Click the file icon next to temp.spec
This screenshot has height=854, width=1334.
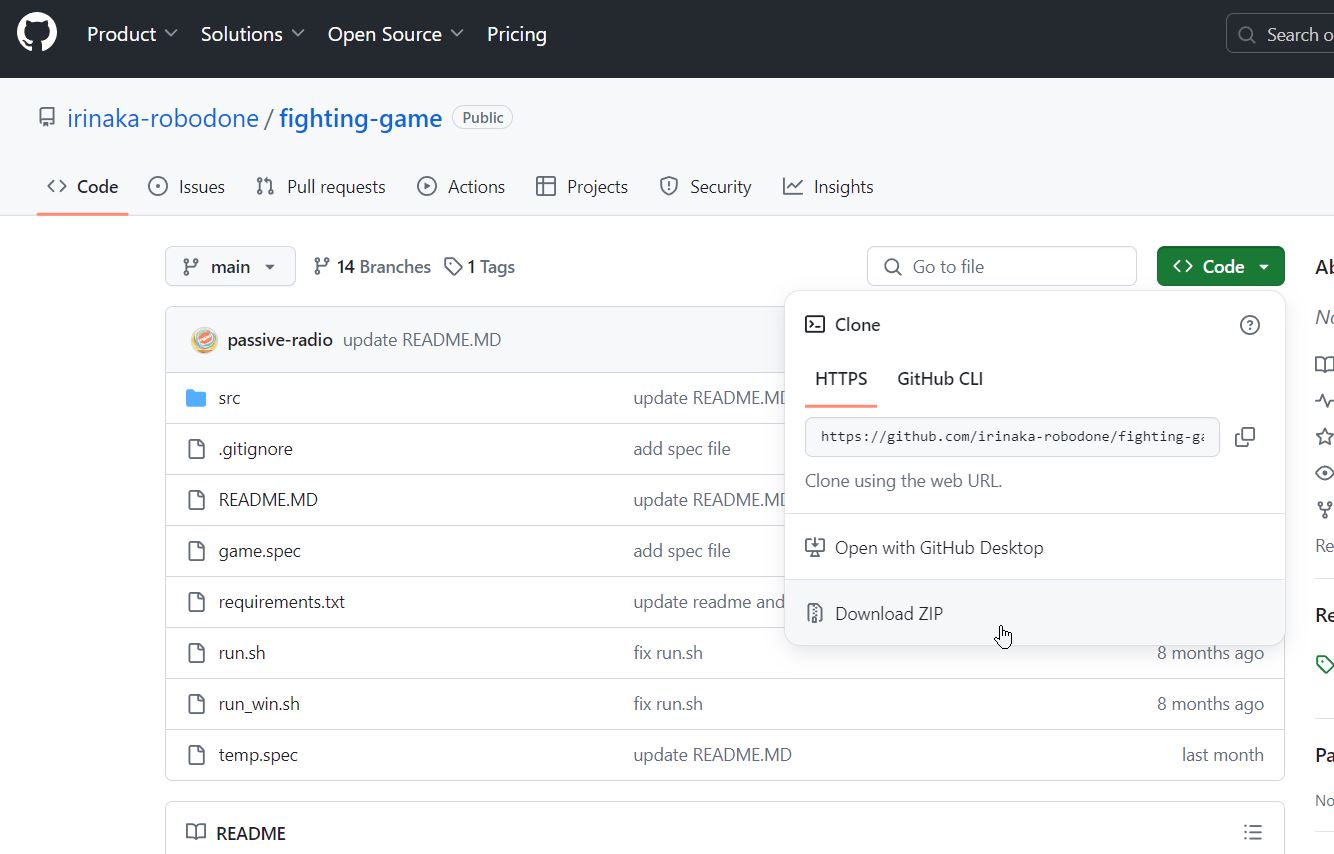coord(196,755)
